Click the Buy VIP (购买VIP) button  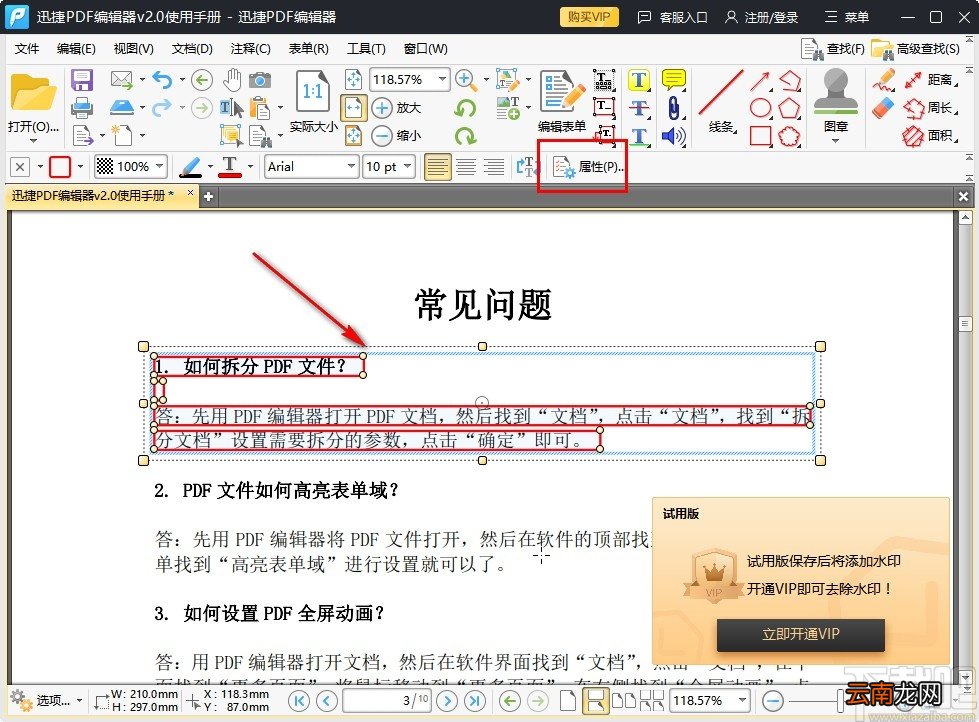click(589, 17)
